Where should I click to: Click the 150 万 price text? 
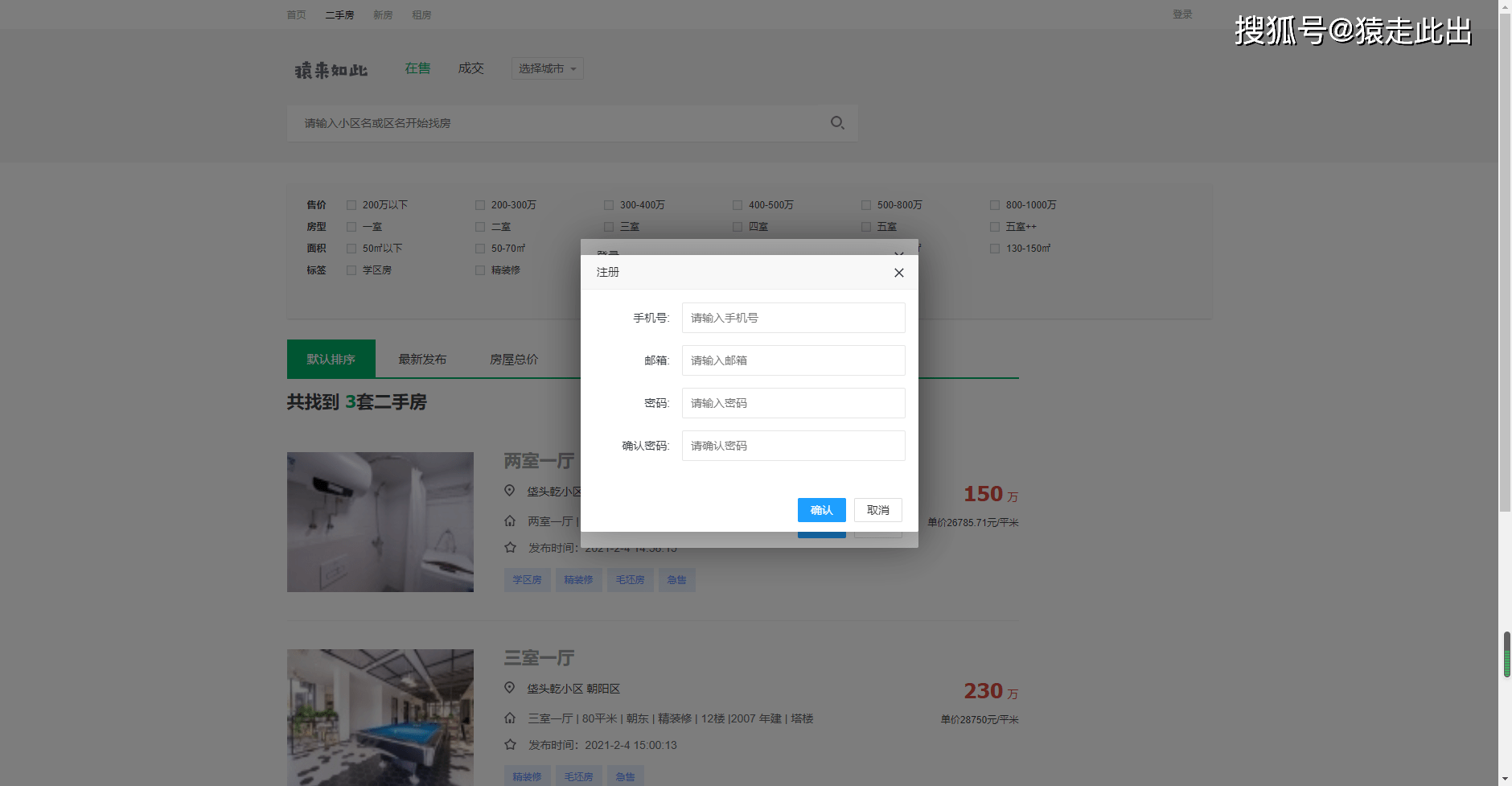(991, 494)
